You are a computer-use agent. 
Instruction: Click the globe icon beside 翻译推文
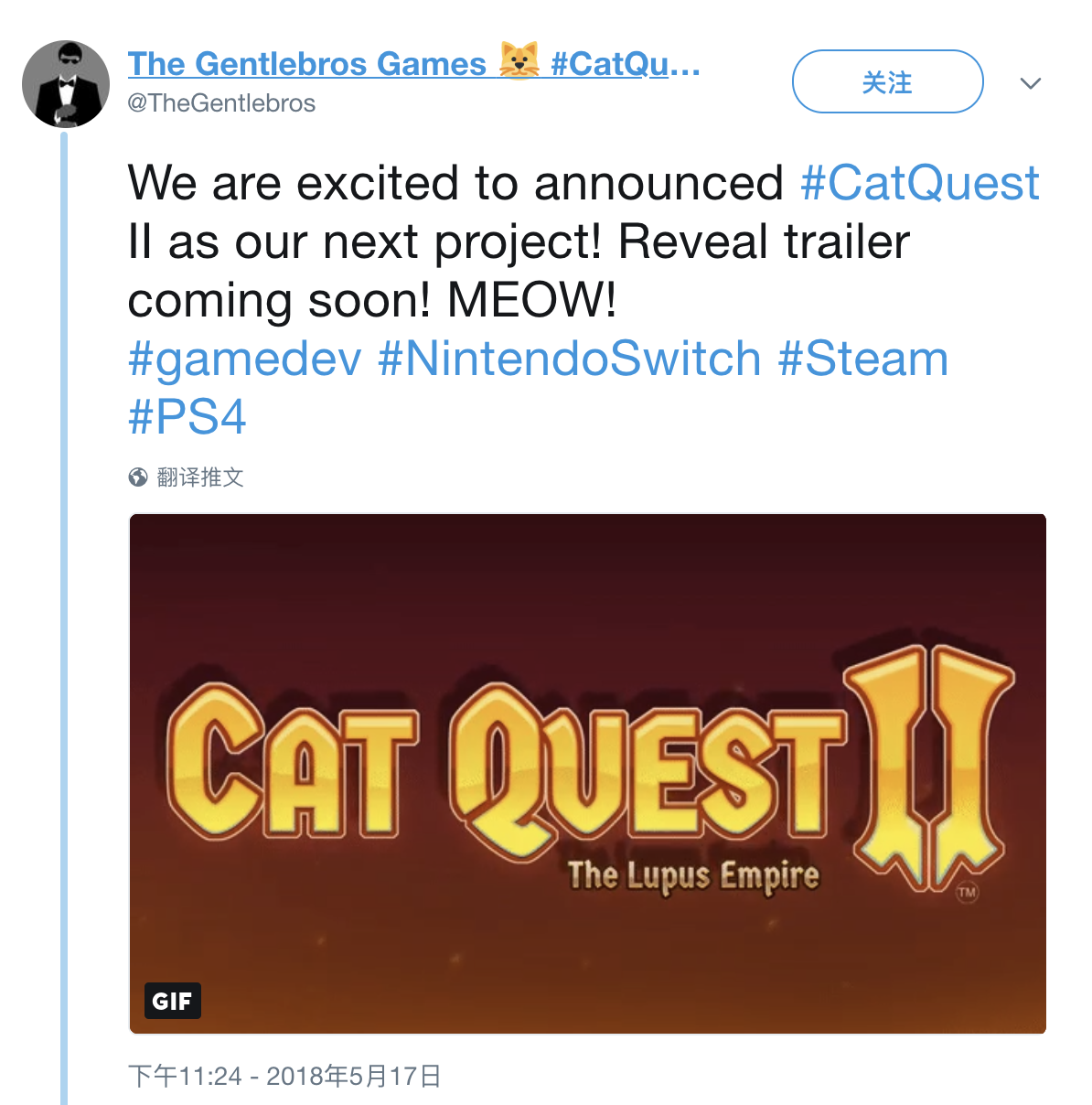[x=138, y=477]
